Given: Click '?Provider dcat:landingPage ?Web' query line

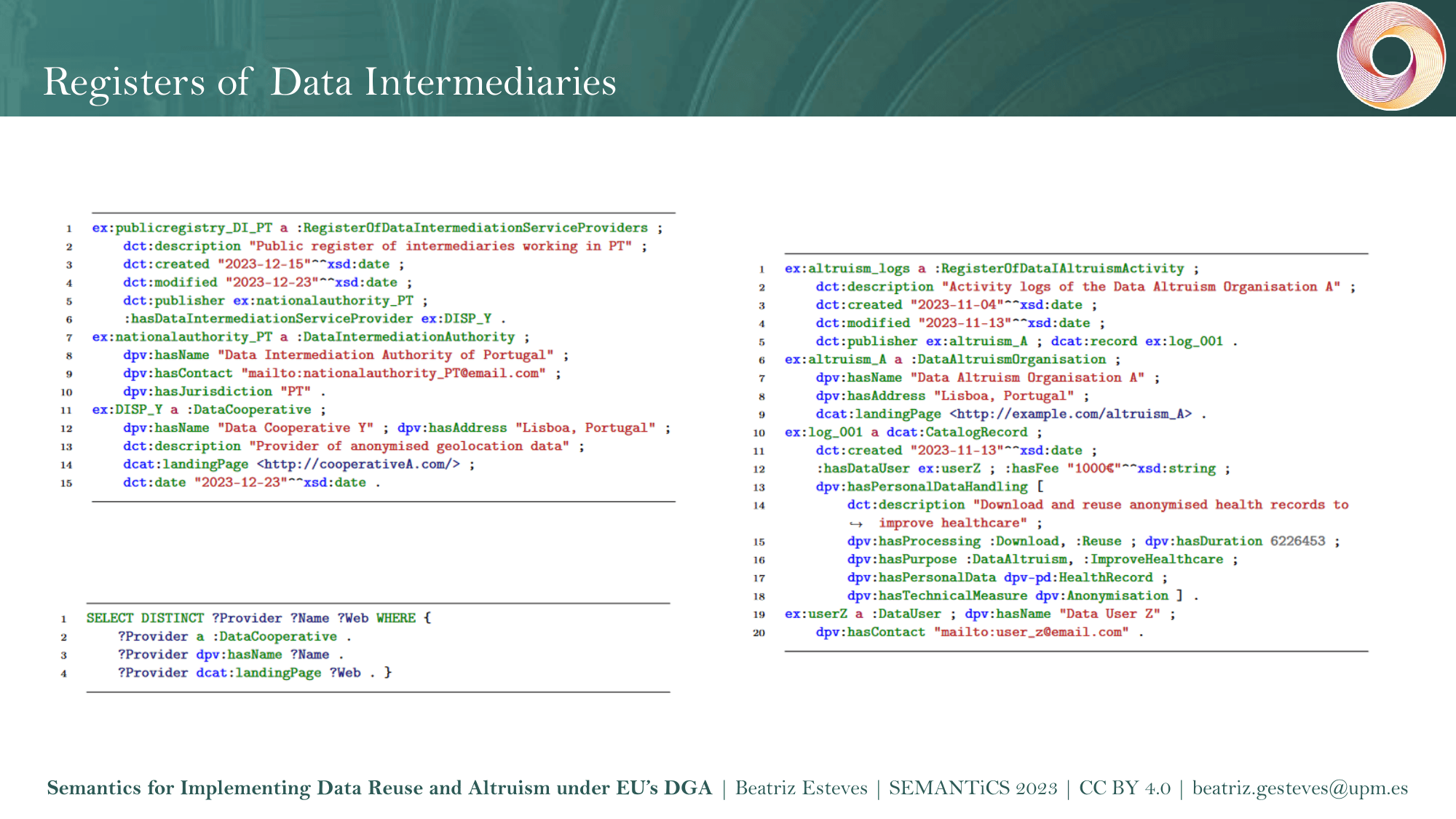Looking at the screenshot, I should (x=255, y=673).
